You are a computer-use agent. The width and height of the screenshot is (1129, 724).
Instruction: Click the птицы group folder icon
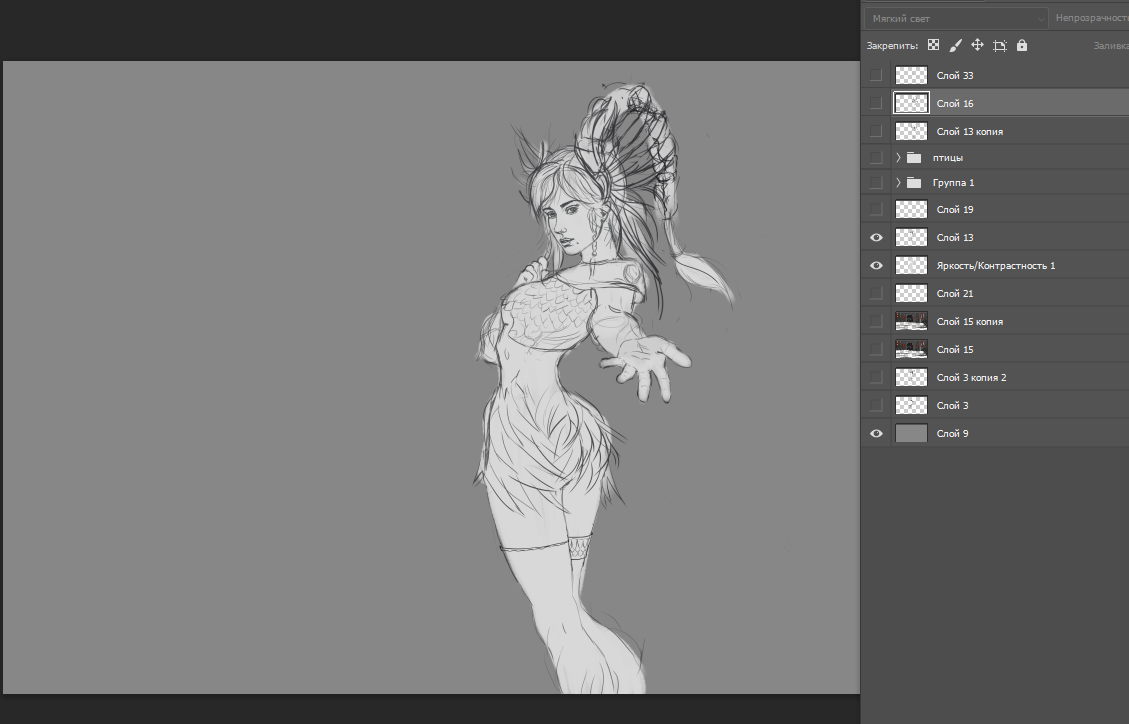(x=914, y=158)
